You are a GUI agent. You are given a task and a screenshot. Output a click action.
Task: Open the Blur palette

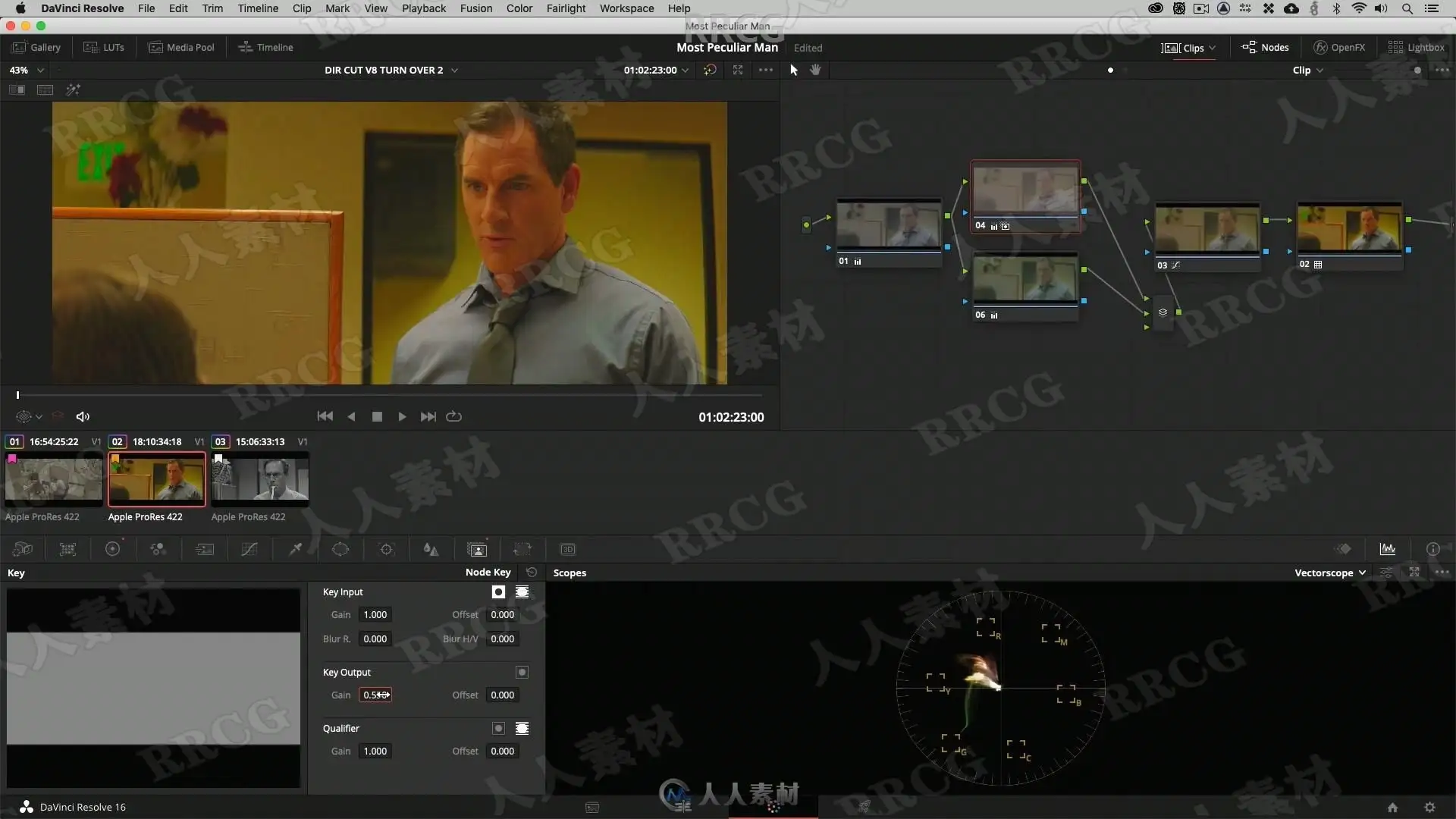point(431,549)
